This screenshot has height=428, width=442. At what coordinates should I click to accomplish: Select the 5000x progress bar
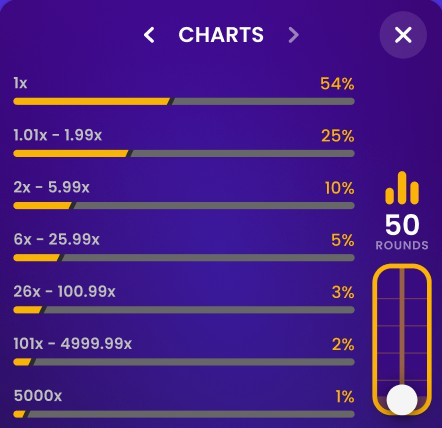coord(184,414)
